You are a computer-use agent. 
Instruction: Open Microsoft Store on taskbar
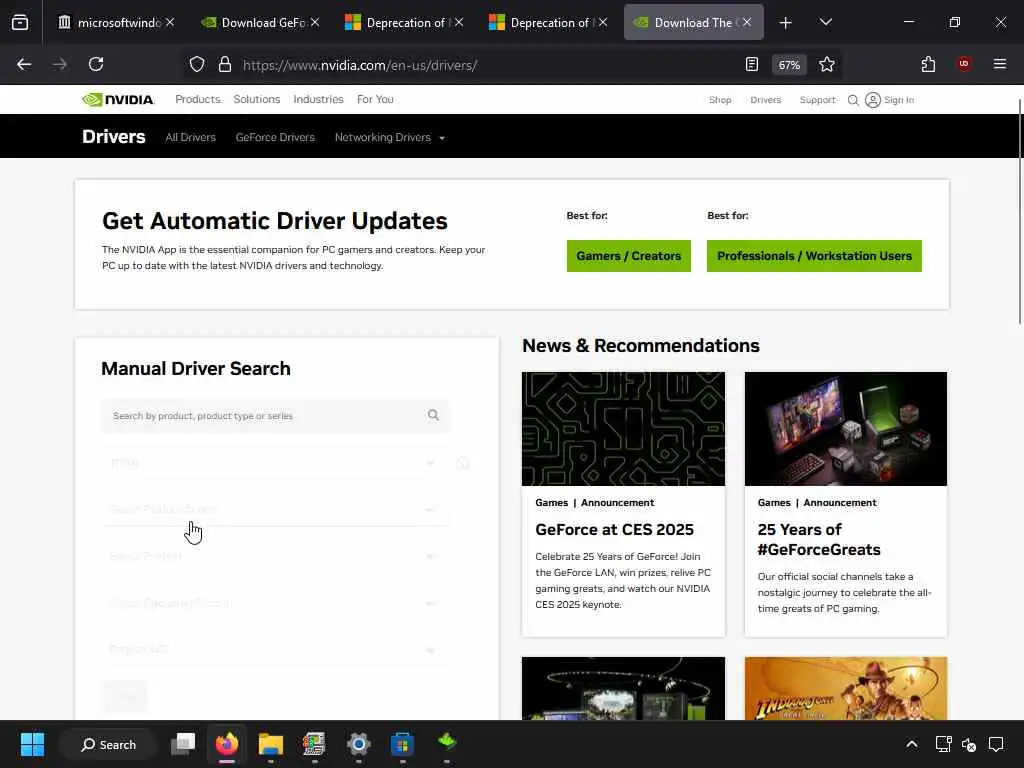(x=402, y=744)
